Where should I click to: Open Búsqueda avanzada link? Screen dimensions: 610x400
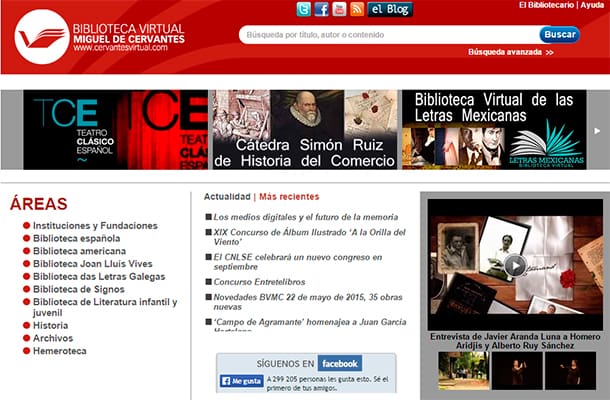511,52
